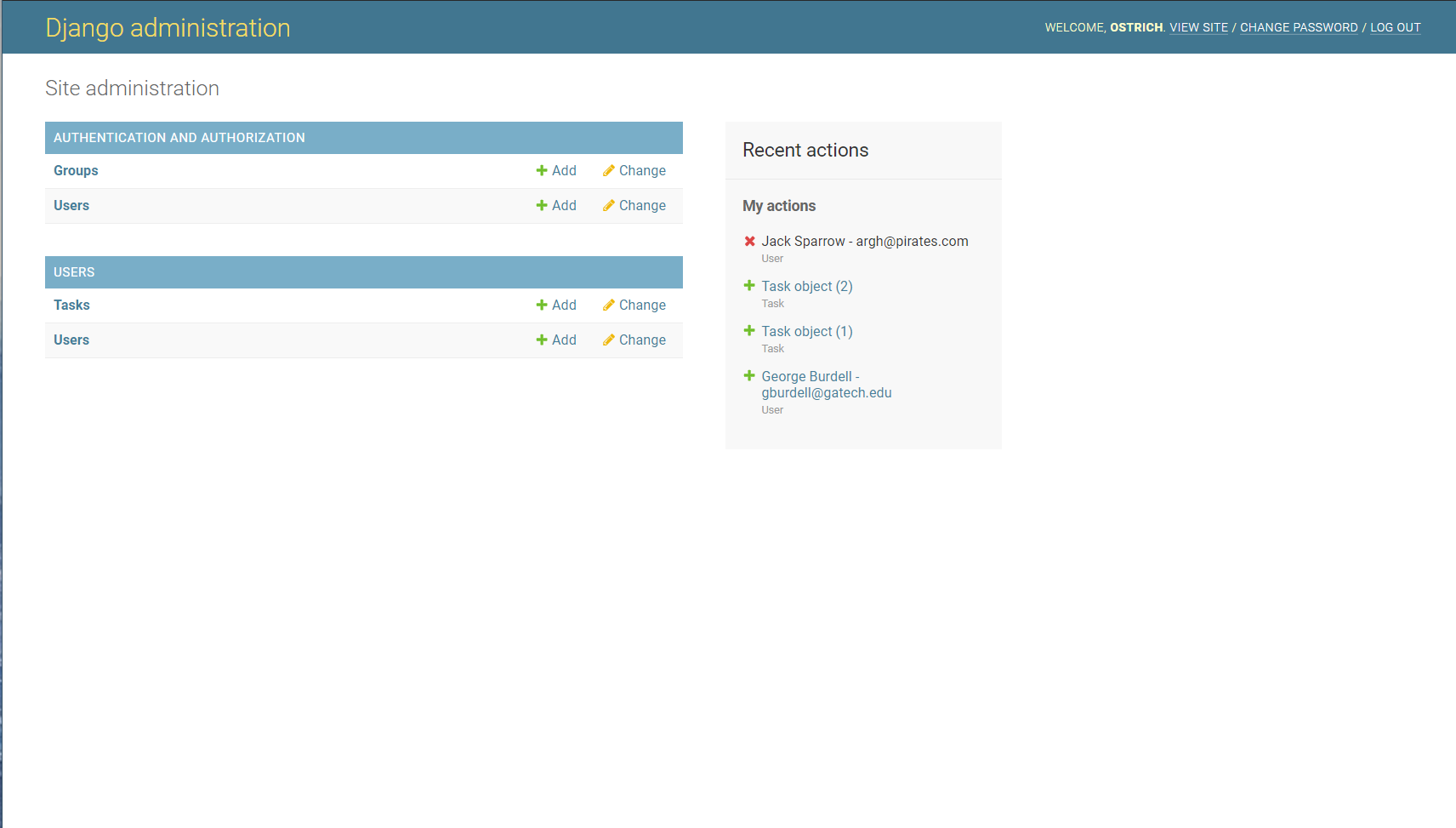Open the Groups model list
1456x828 pixels.
(x=76, y=171)
